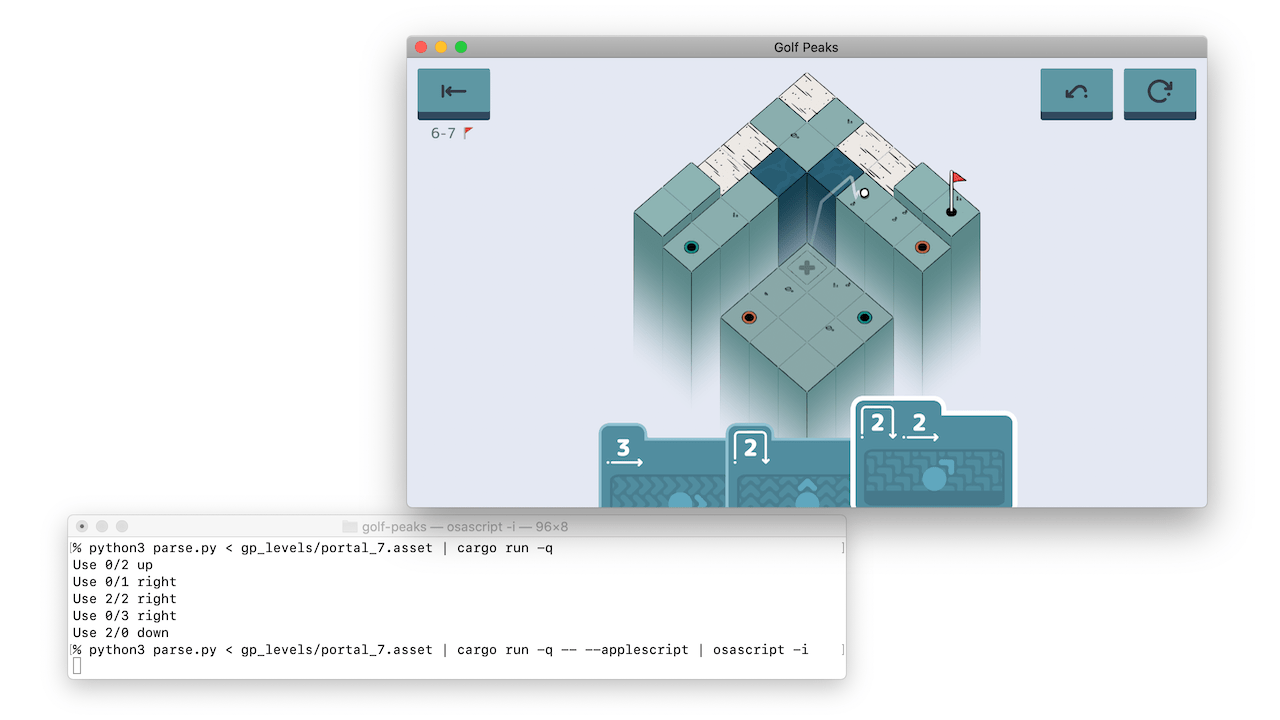Click the terminal line 'Use 2/0 down'
The height and width of the screenshot is (720, 1280).
tap(121, 633)
